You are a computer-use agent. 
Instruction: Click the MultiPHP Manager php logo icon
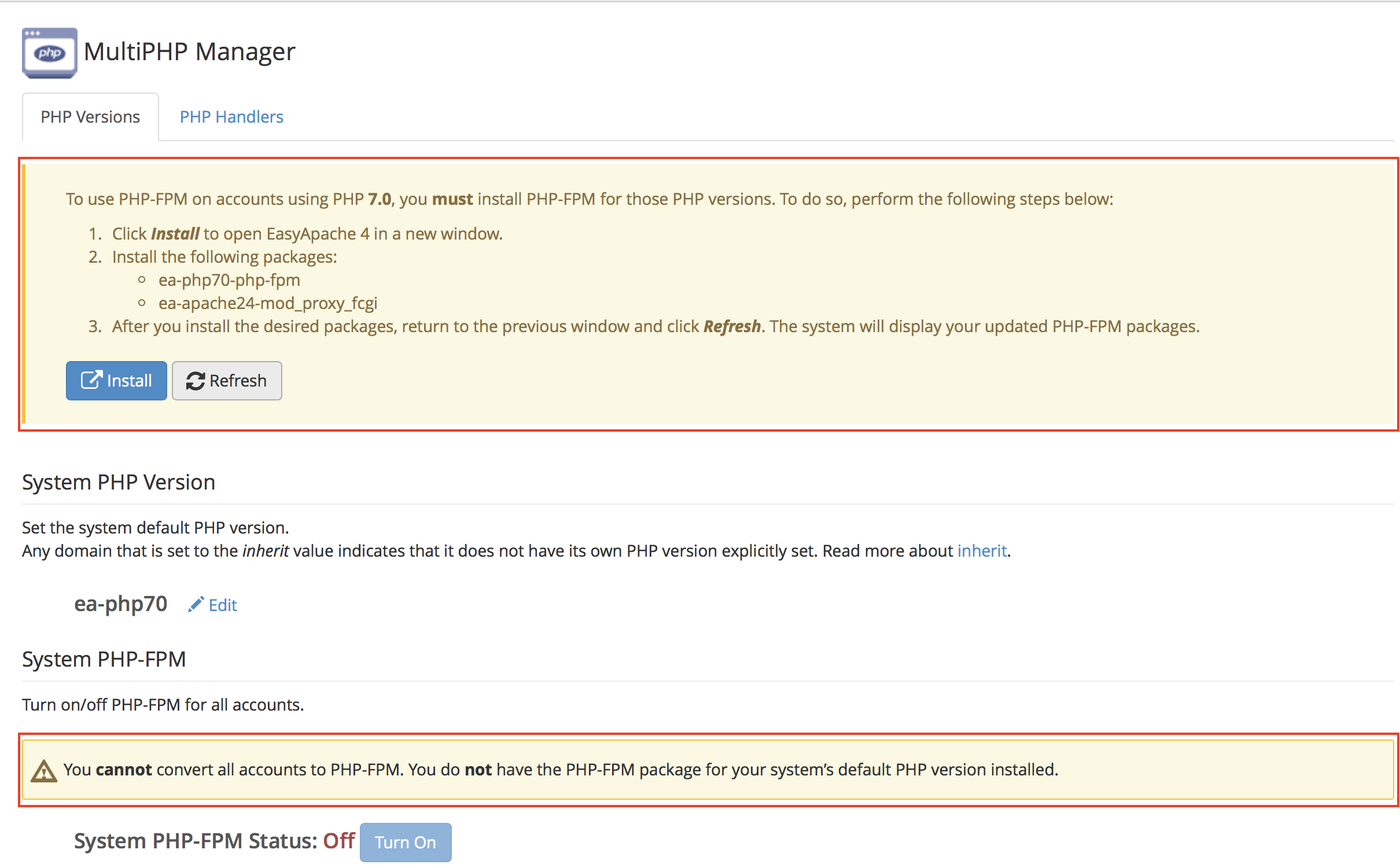pos(49,53)
